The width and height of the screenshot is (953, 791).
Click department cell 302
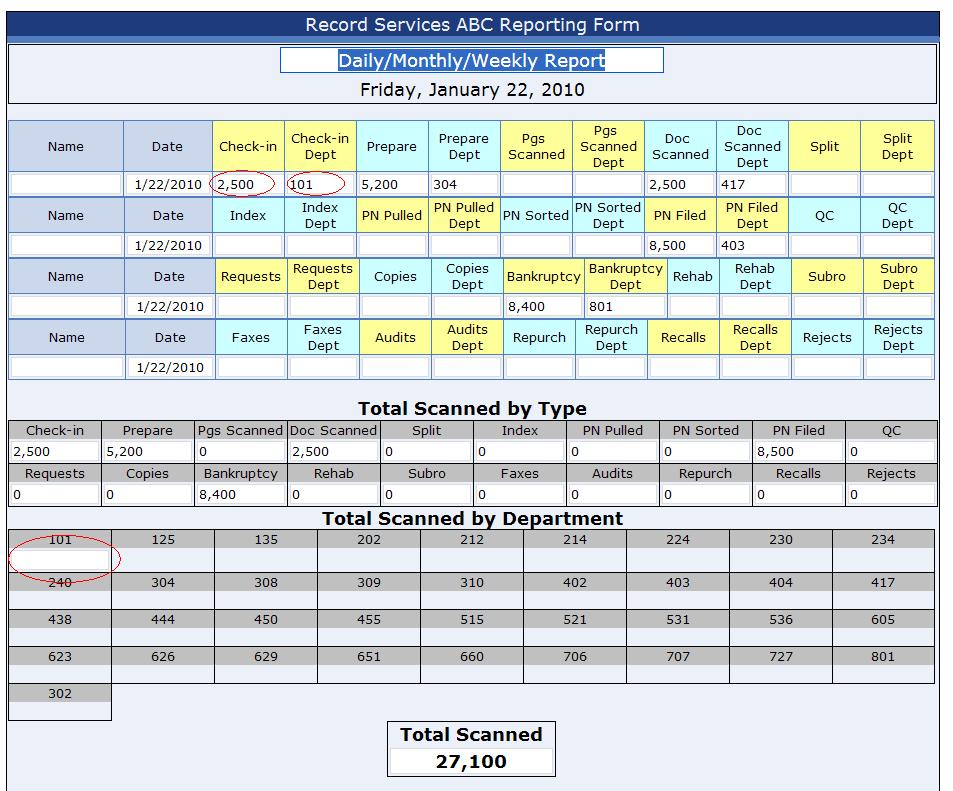tap(60, 692)
